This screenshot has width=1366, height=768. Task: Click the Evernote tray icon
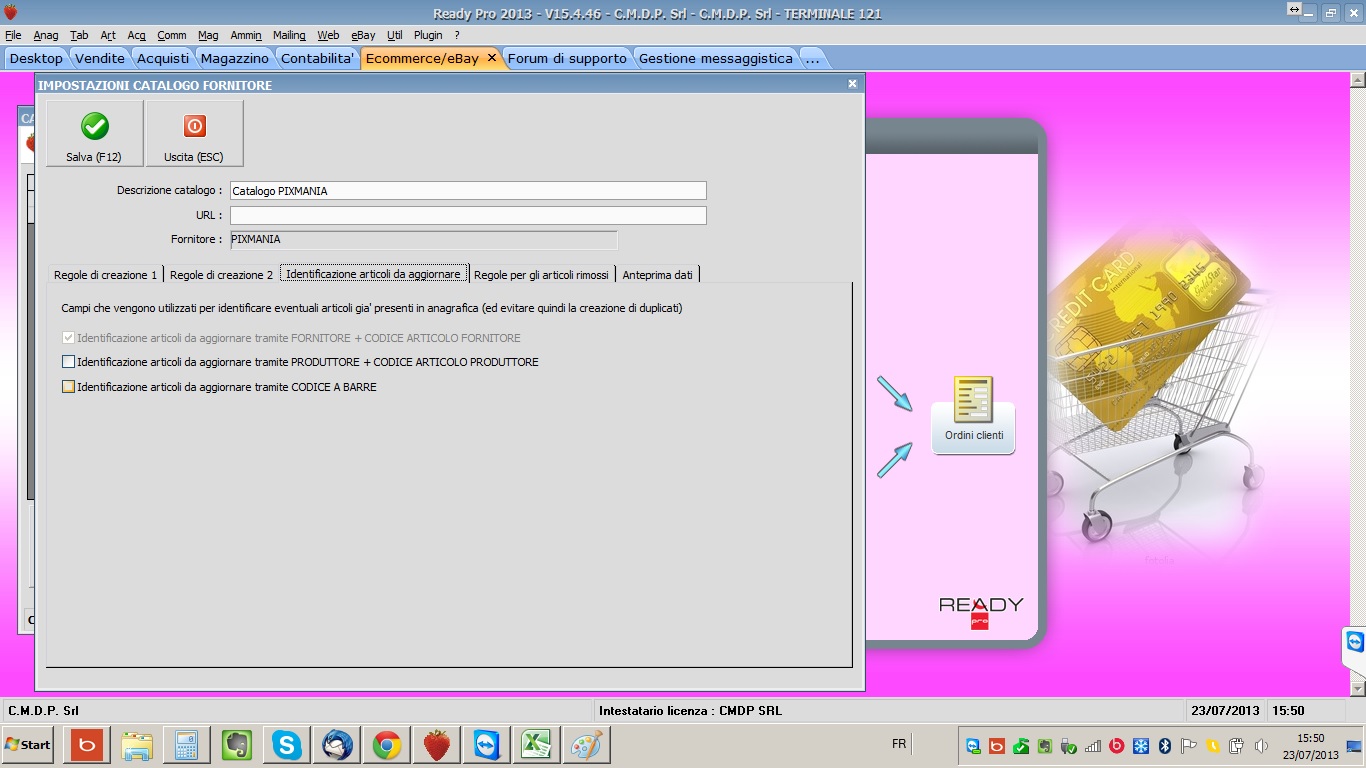tap(1045, 746)
